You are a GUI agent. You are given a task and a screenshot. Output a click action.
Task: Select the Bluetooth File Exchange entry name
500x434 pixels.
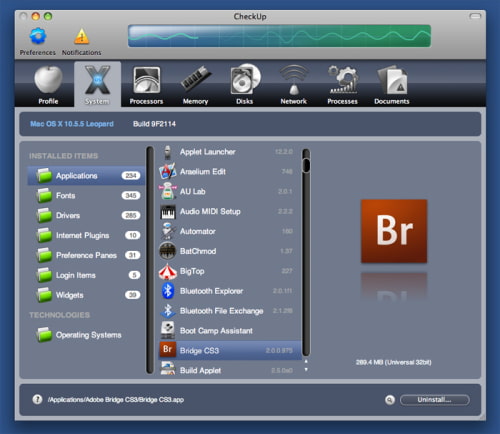[222, 311]
